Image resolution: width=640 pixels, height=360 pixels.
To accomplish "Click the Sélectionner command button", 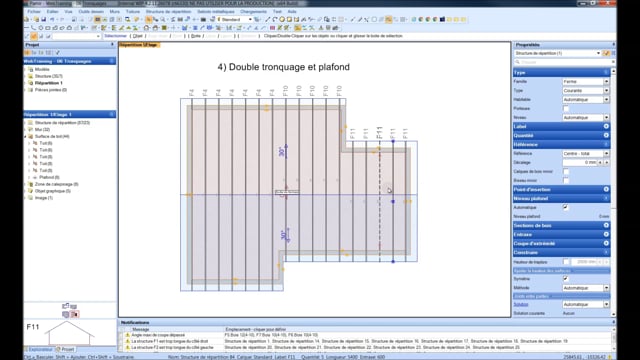I will click(116, 36).
